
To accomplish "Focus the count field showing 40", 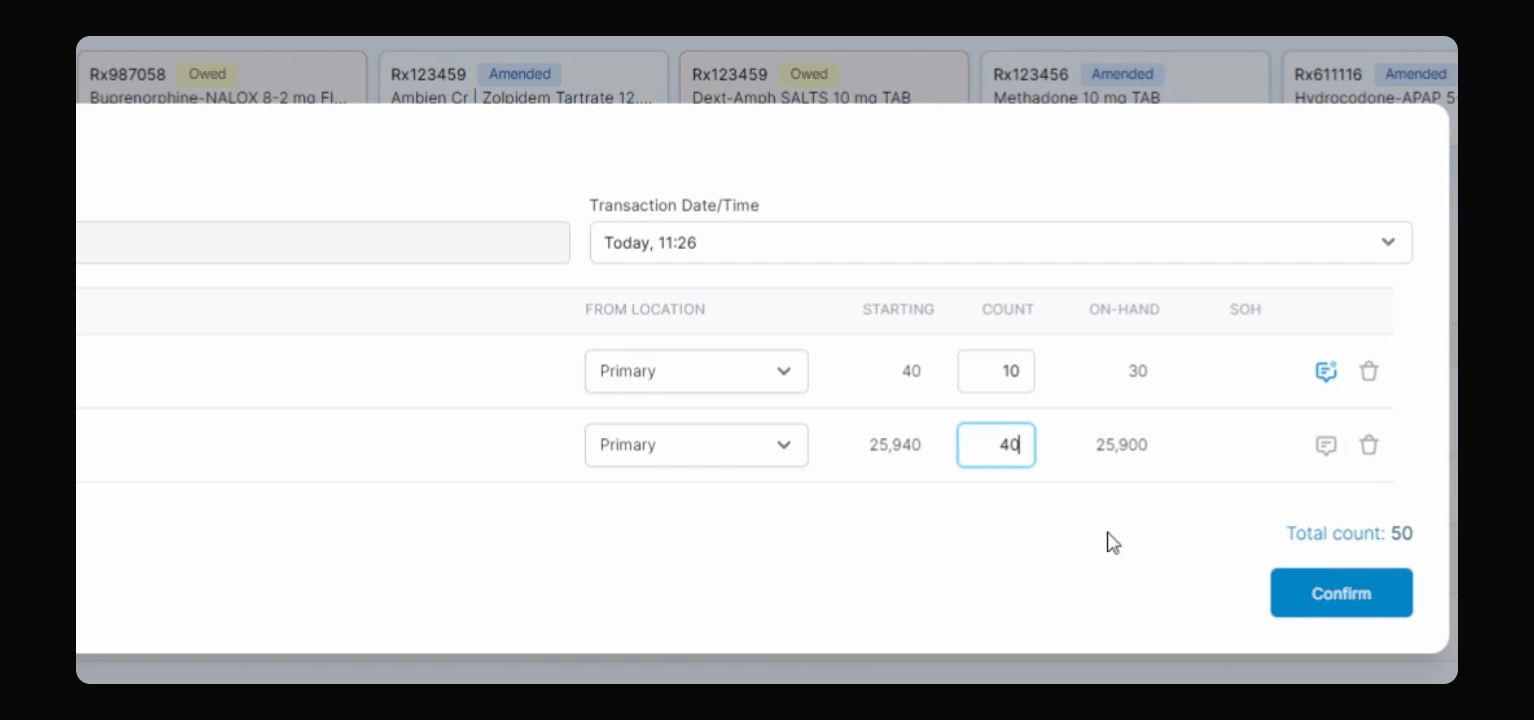I will (996, 445).
